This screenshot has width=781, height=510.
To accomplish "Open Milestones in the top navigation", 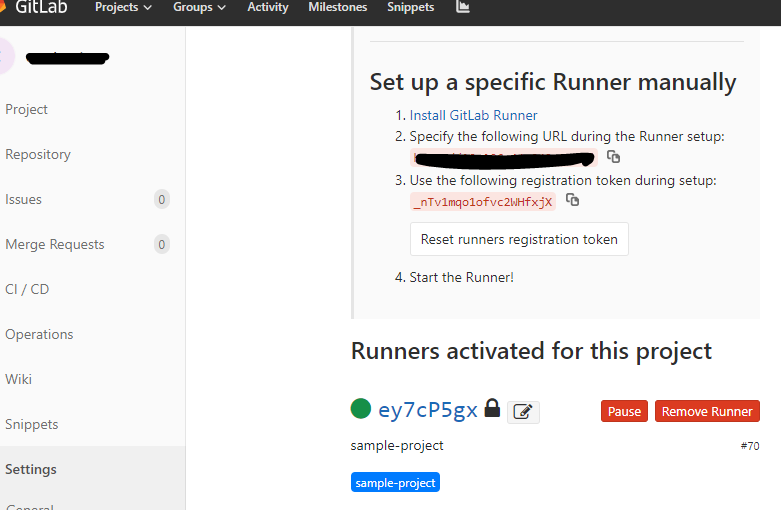I will 338,7.
